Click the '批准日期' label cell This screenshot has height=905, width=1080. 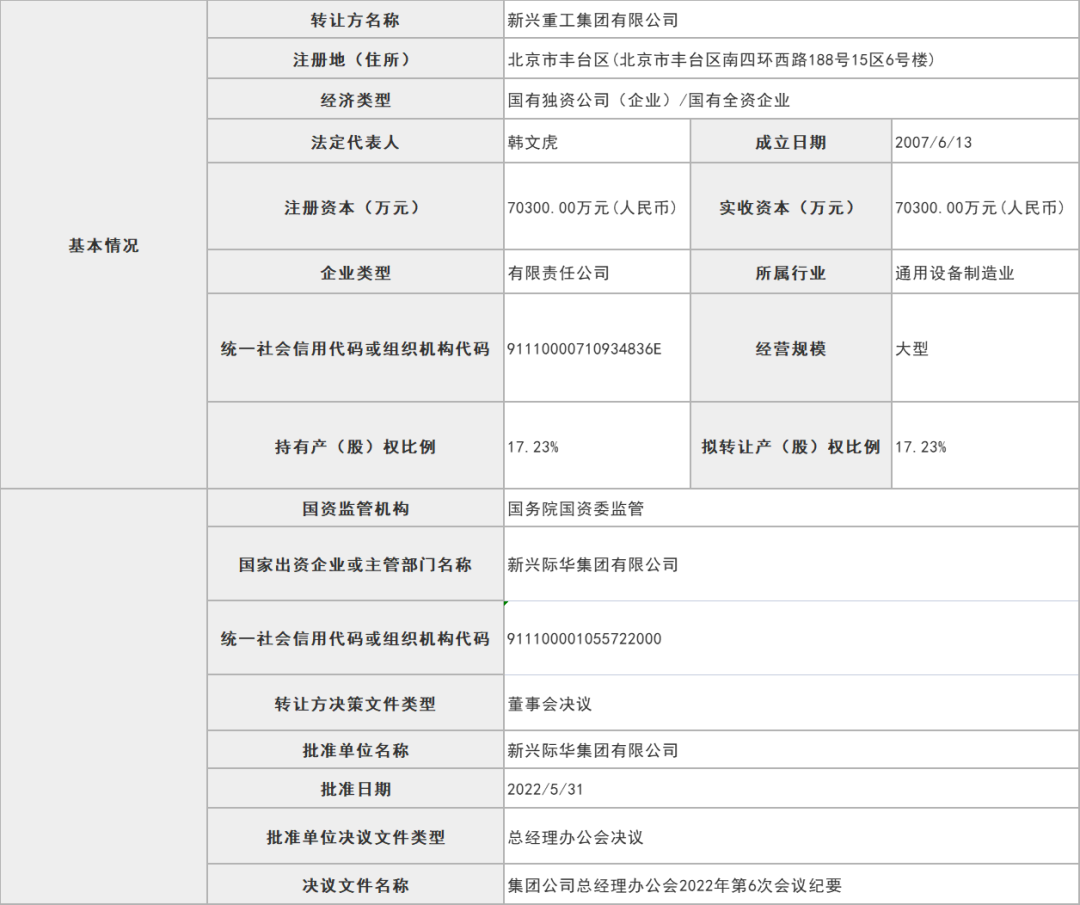(x=355, y=789)
